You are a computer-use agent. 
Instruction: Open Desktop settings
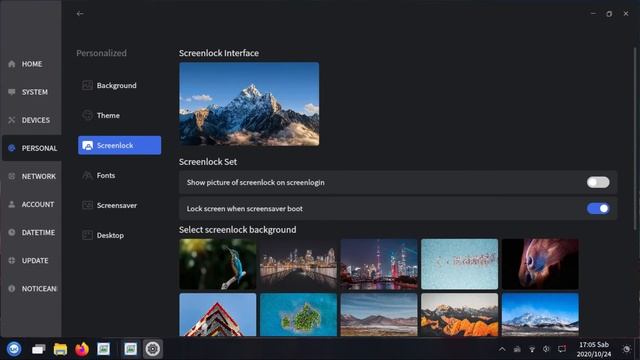119,236
